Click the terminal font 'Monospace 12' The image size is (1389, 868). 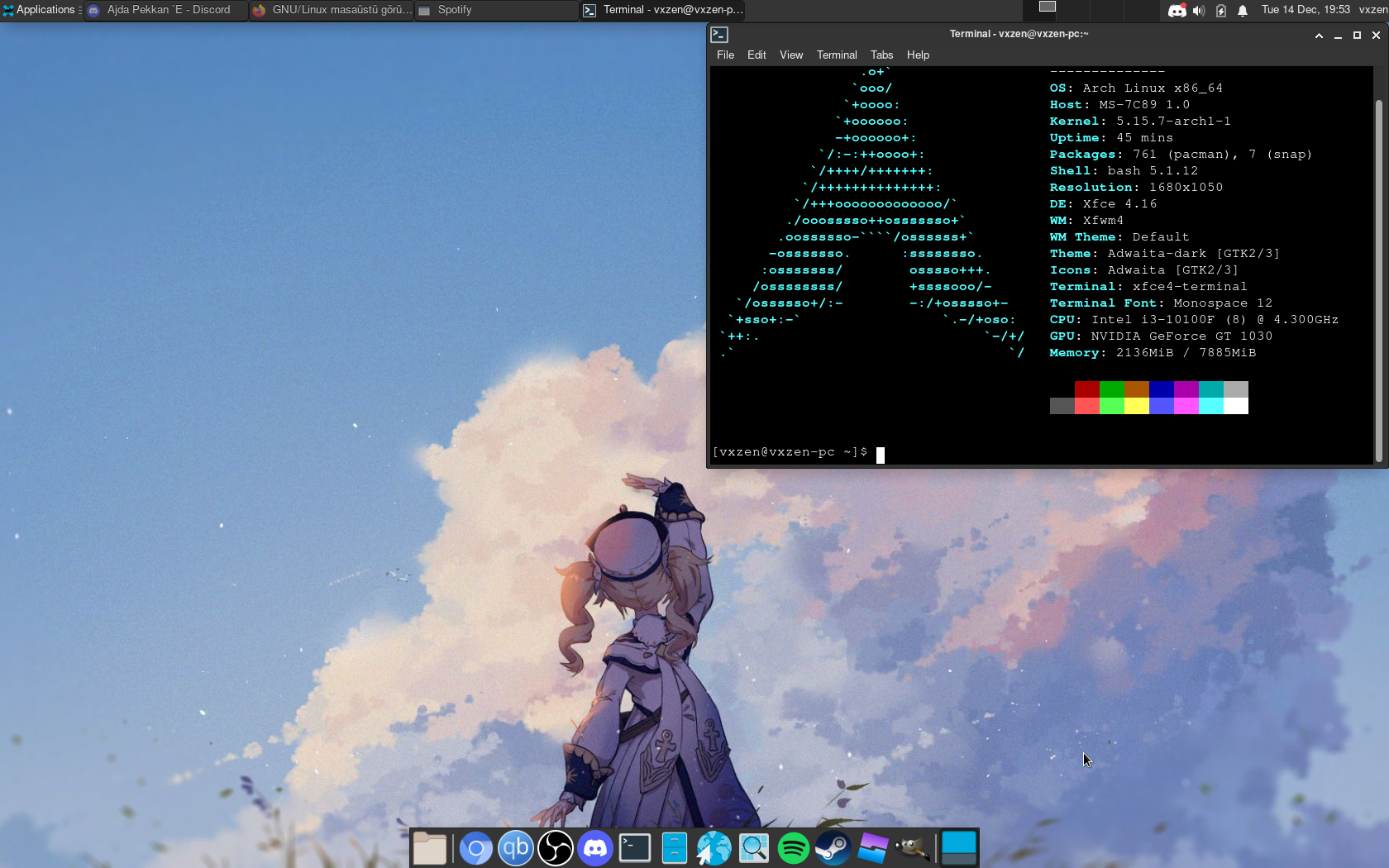(x=1223, y=303)
